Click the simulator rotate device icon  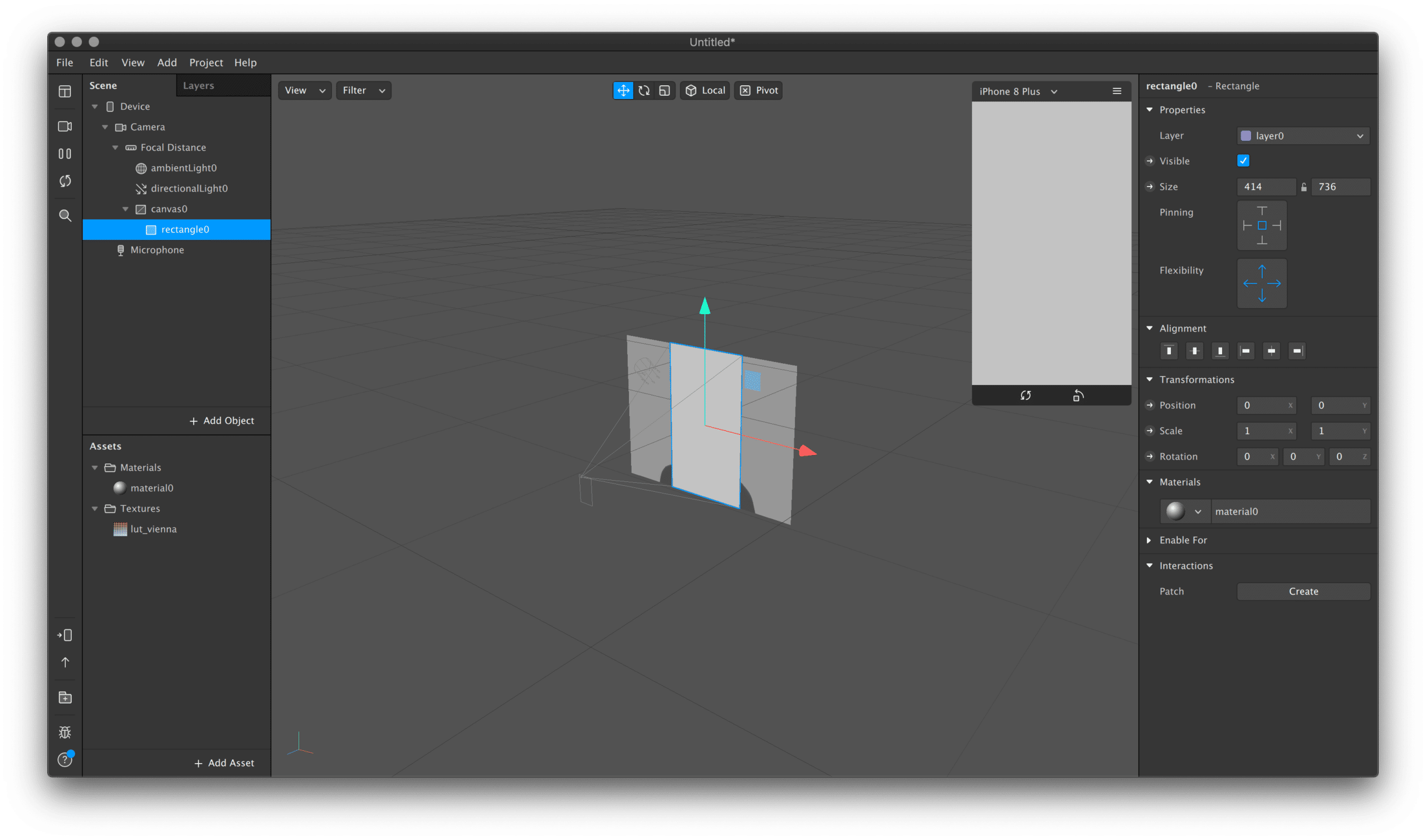point(1078,395)
